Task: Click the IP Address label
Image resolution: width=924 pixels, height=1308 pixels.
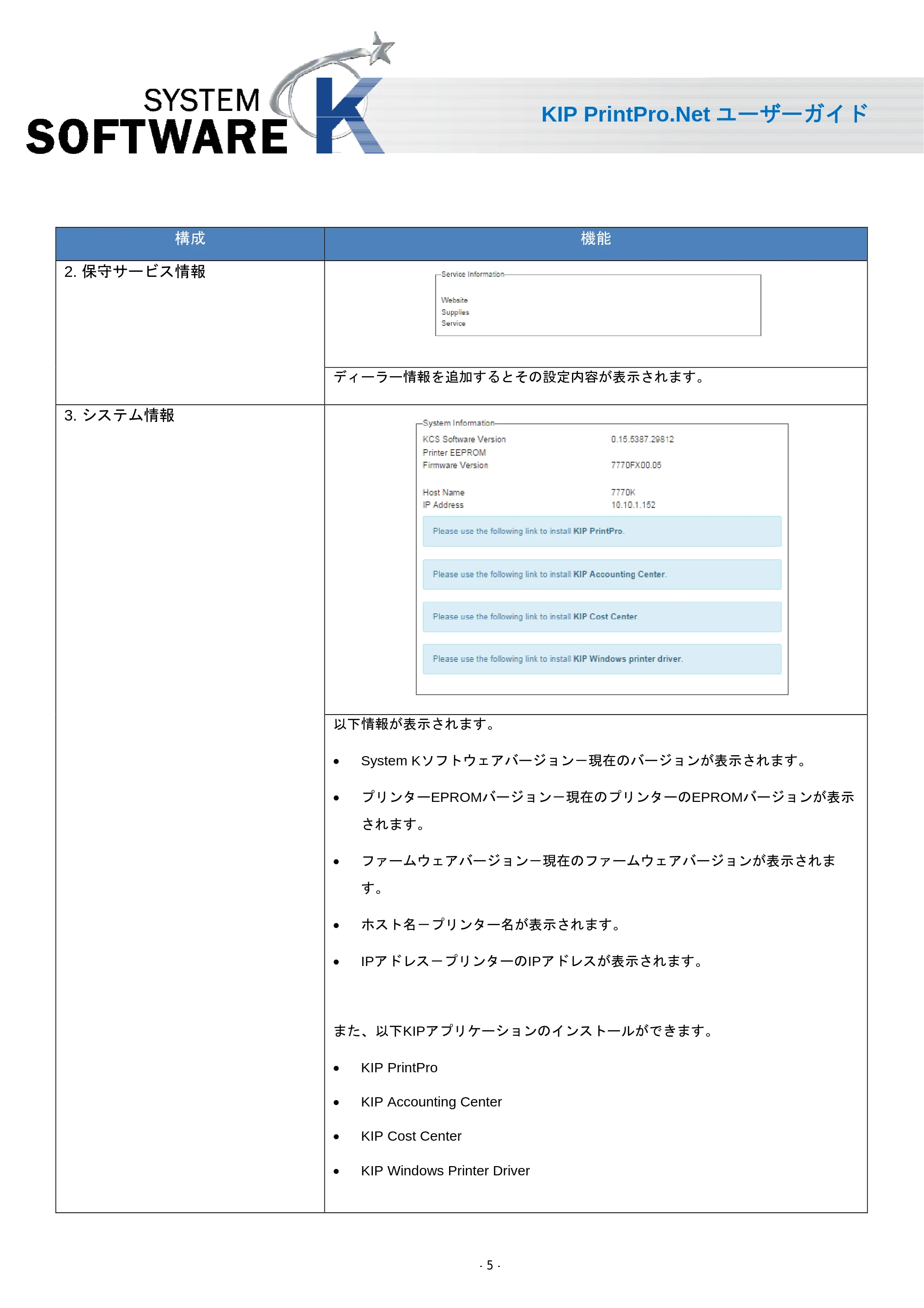Action: [x=443, y=505]
